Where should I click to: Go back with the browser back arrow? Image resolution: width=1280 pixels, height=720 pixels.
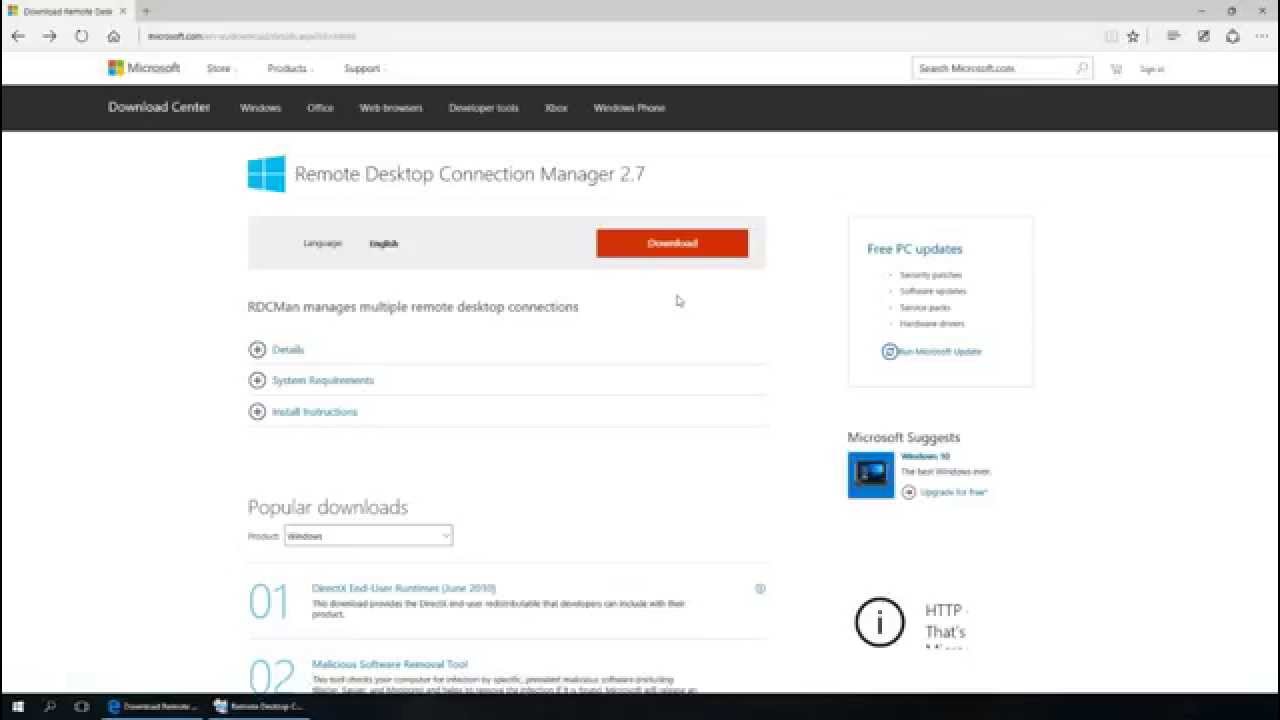coord(18,36)
